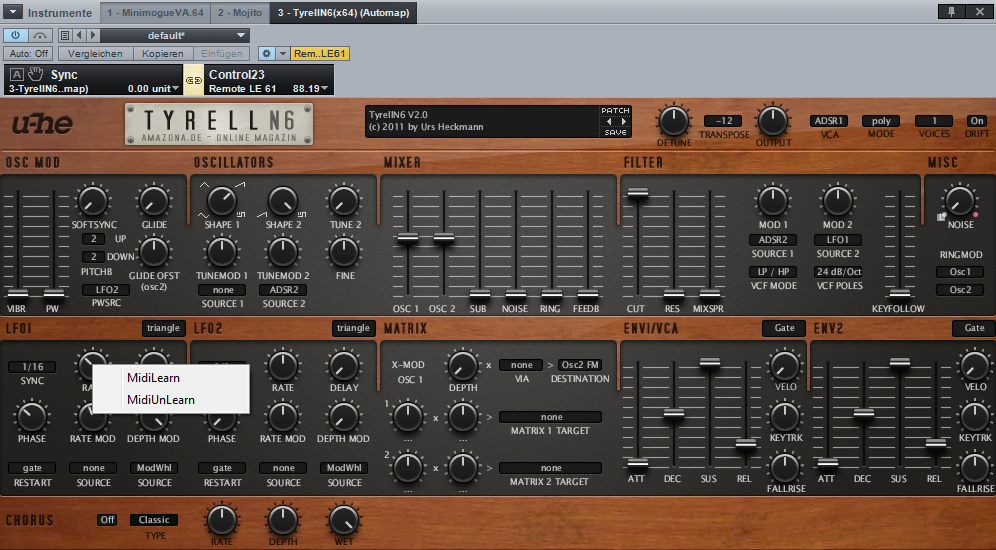Click the TRANSPOSE -12 value field
Screen dimensions: 996x550
click(723, 121)
